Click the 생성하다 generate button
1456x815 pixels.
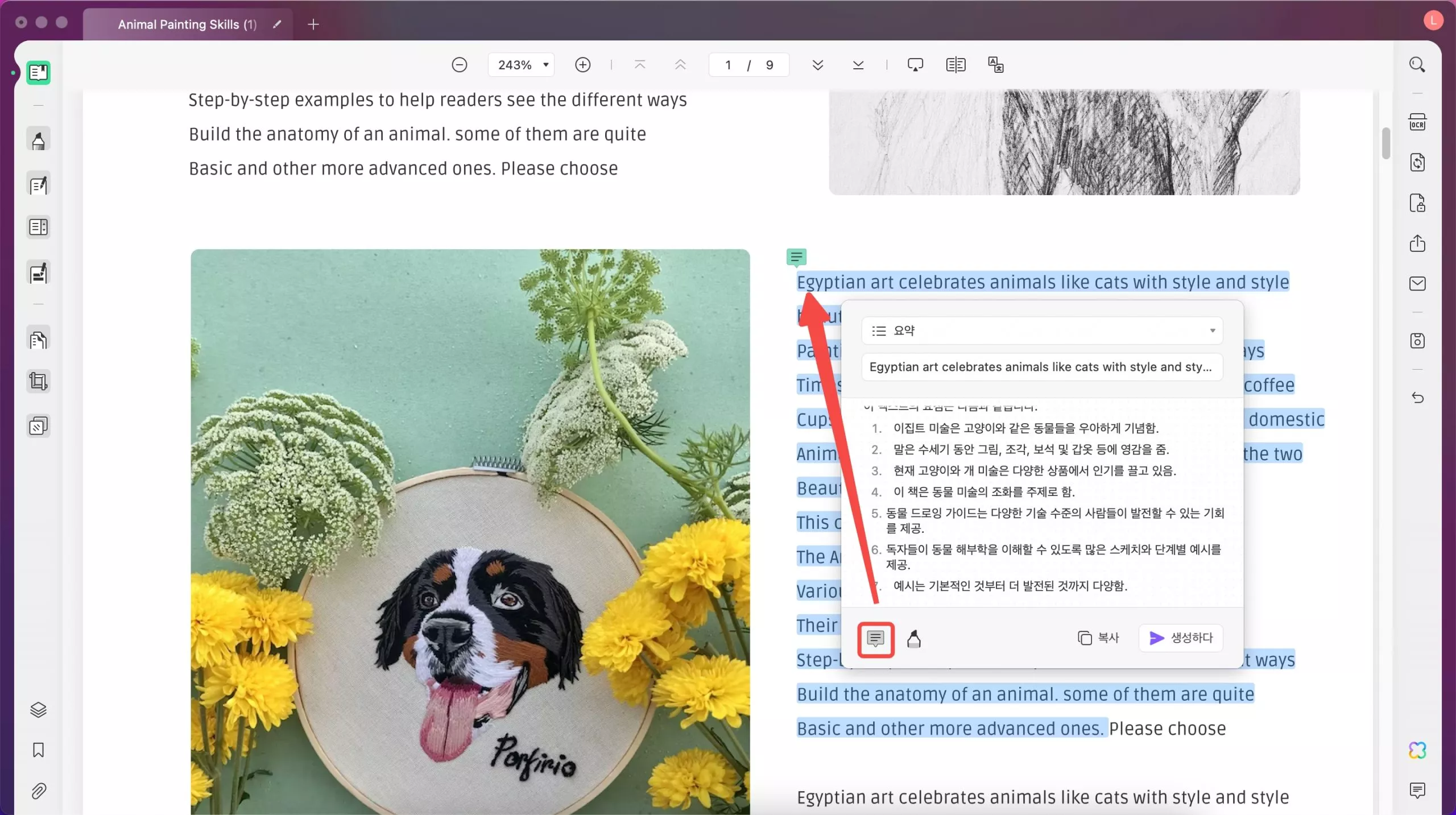click(1181, 638)
